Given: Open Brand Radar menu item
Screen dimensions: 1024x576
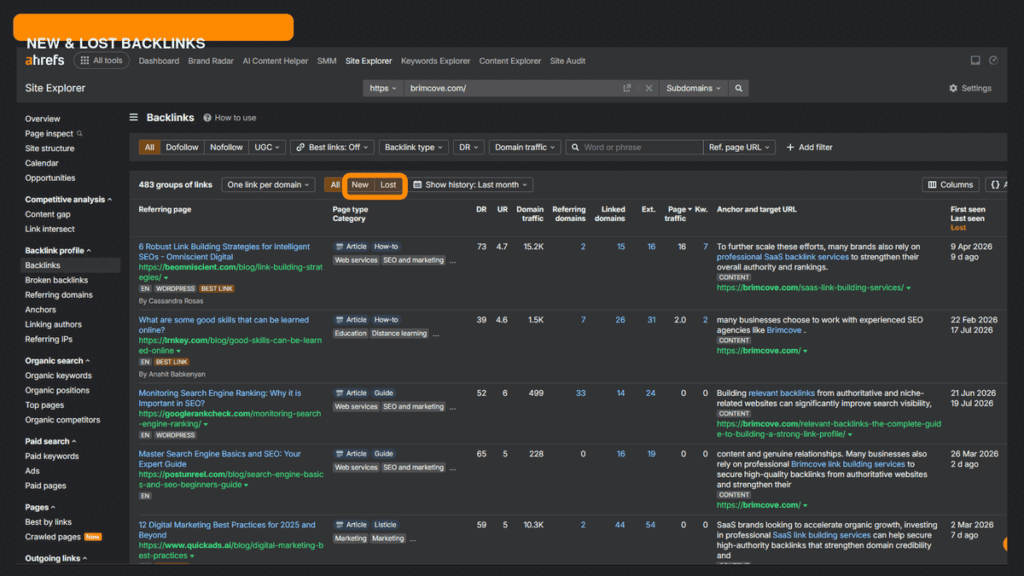Looking at the screenshot, I should pyautogui.click(x=210, y=61).
